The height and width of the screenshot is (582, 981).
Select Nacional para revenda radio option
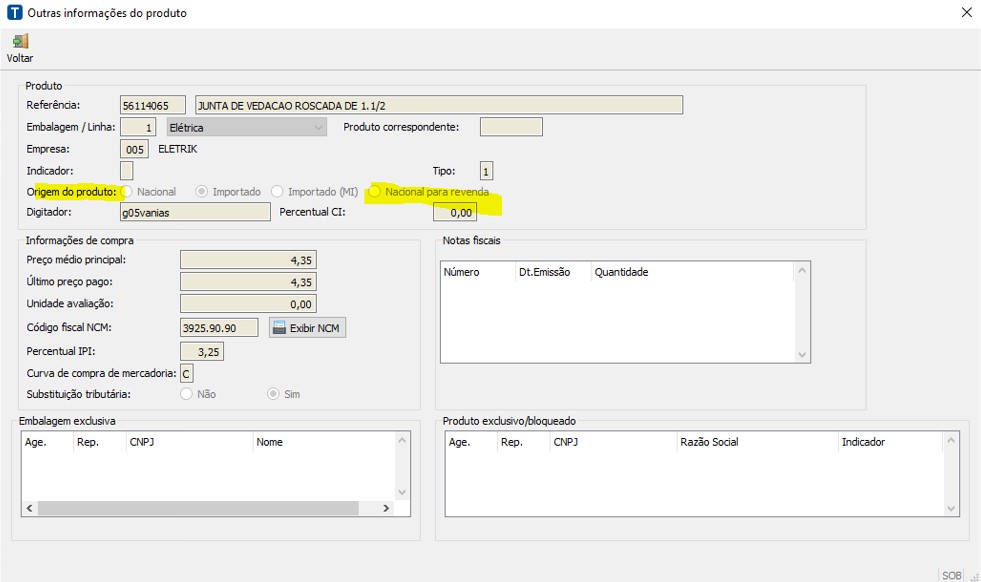[375, 191]
